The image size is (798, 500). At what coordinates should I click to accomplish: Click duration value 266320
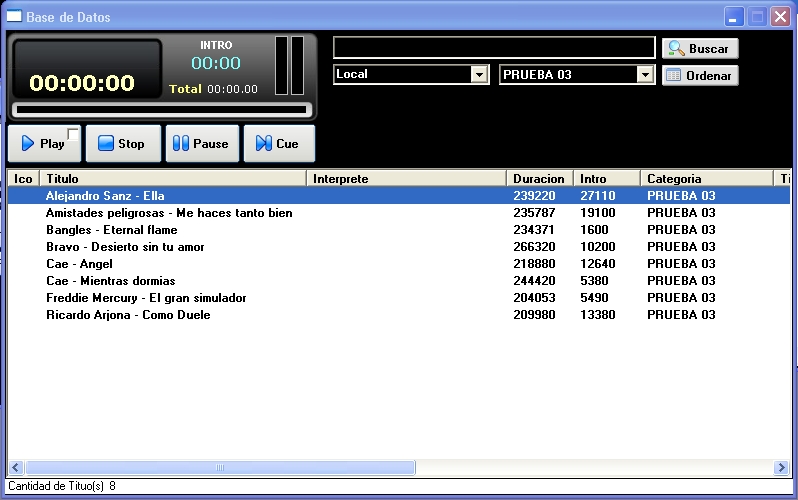tap(534, 247)
